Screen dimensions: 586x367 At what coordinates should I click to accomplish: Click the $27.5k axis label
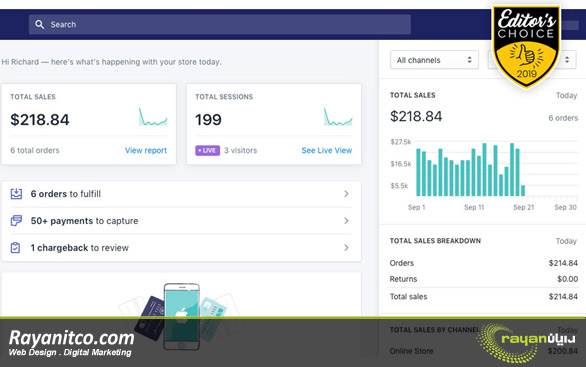[401, 142]
